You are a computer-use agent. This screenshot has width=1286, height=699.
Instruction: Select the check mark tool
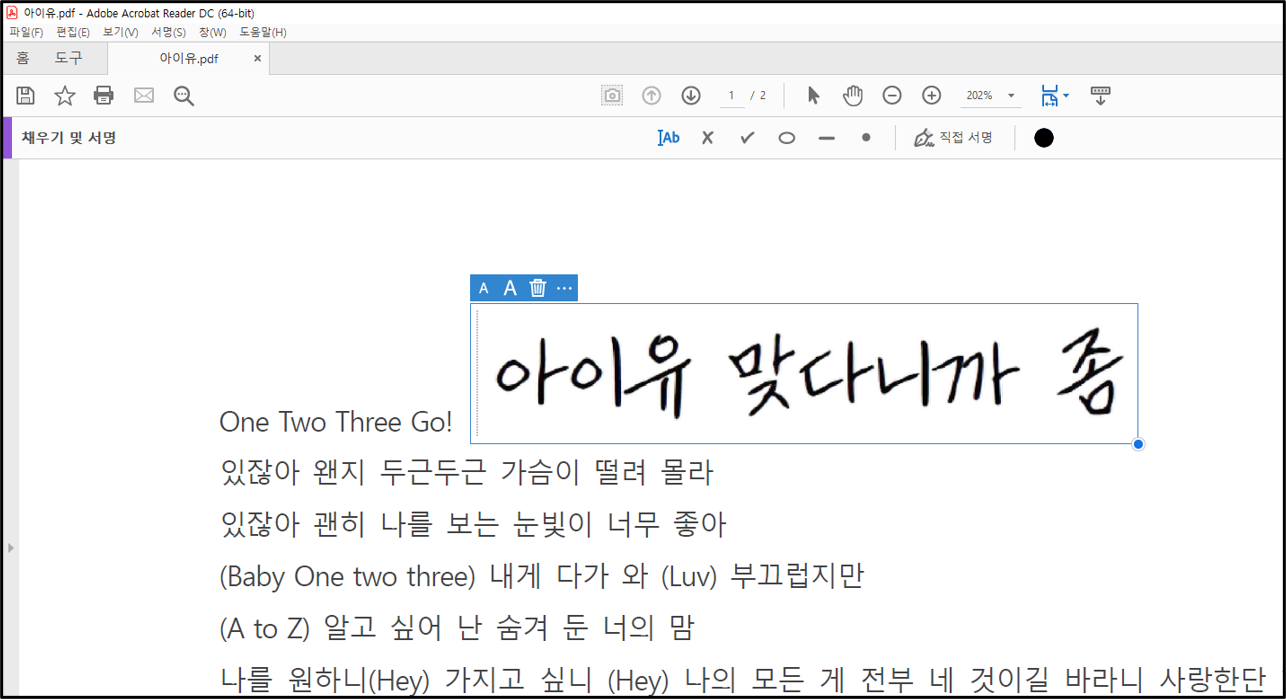tap(747, 138)
